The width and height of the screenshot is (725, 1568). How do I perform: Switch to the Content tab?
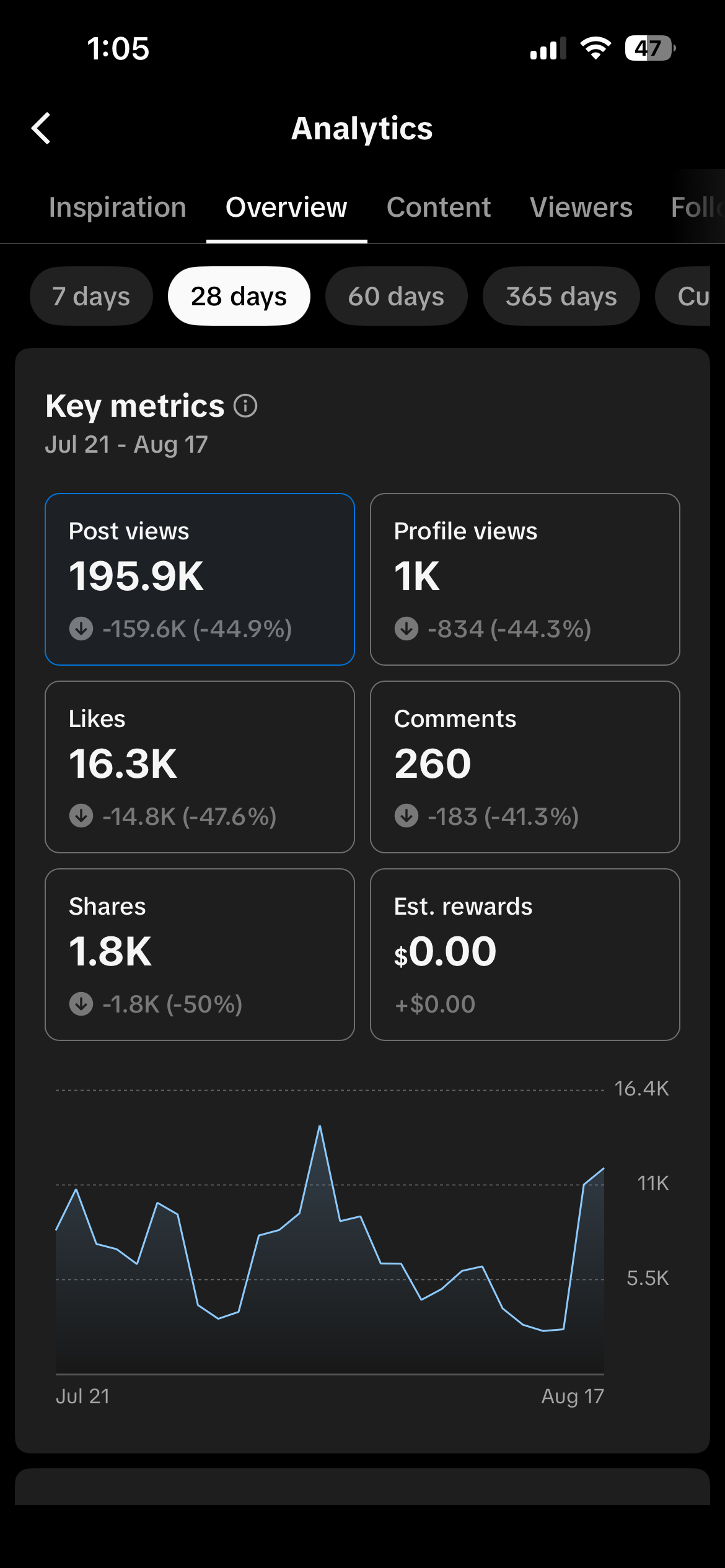439,207
